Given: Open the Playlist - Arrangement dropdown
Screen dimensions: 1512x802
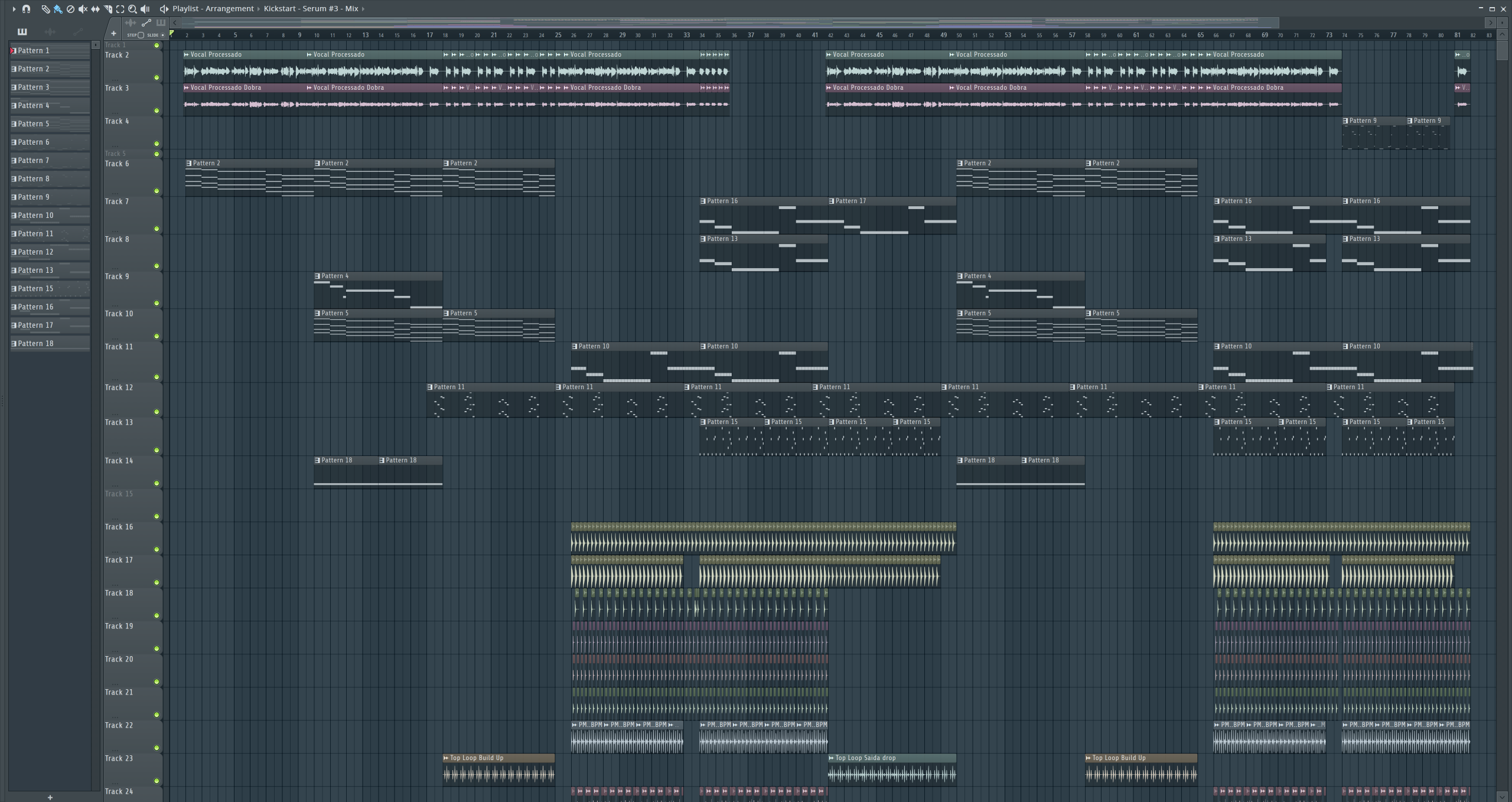Looking at the screenshot, I should (213, 9).
